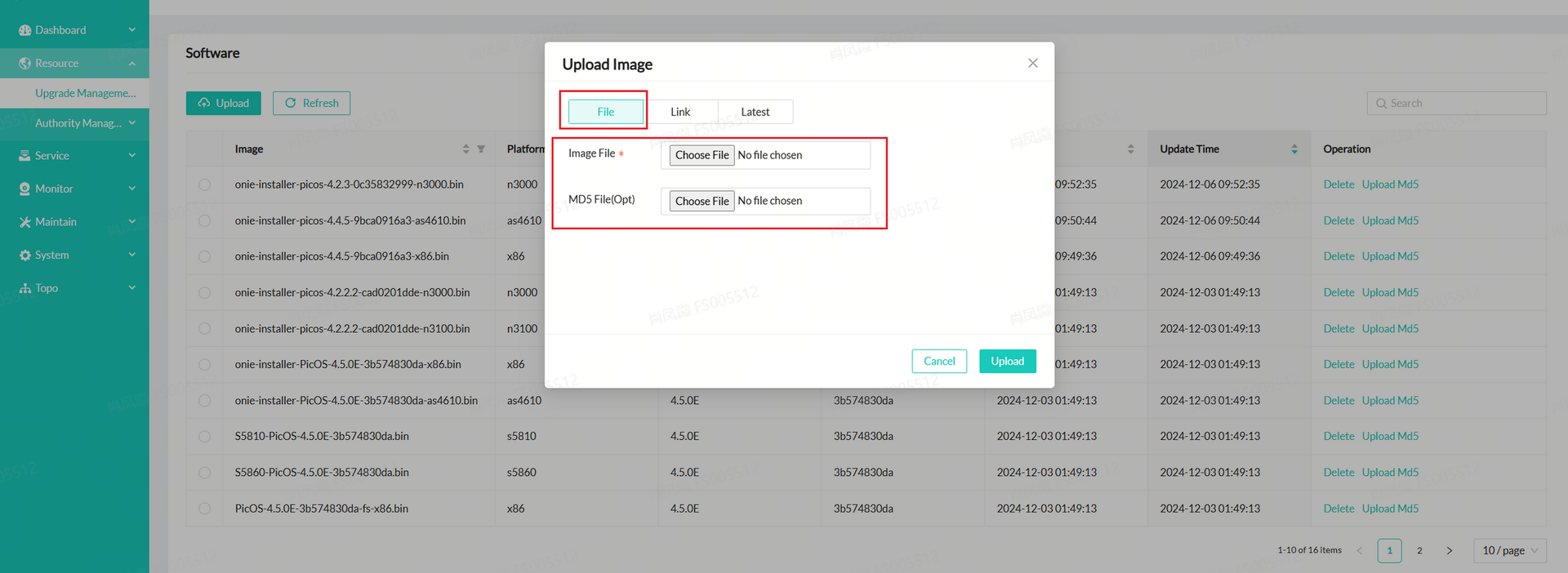The image size is (1568, 573).
Task: Choose File for Image File
Action: point(702,155)
